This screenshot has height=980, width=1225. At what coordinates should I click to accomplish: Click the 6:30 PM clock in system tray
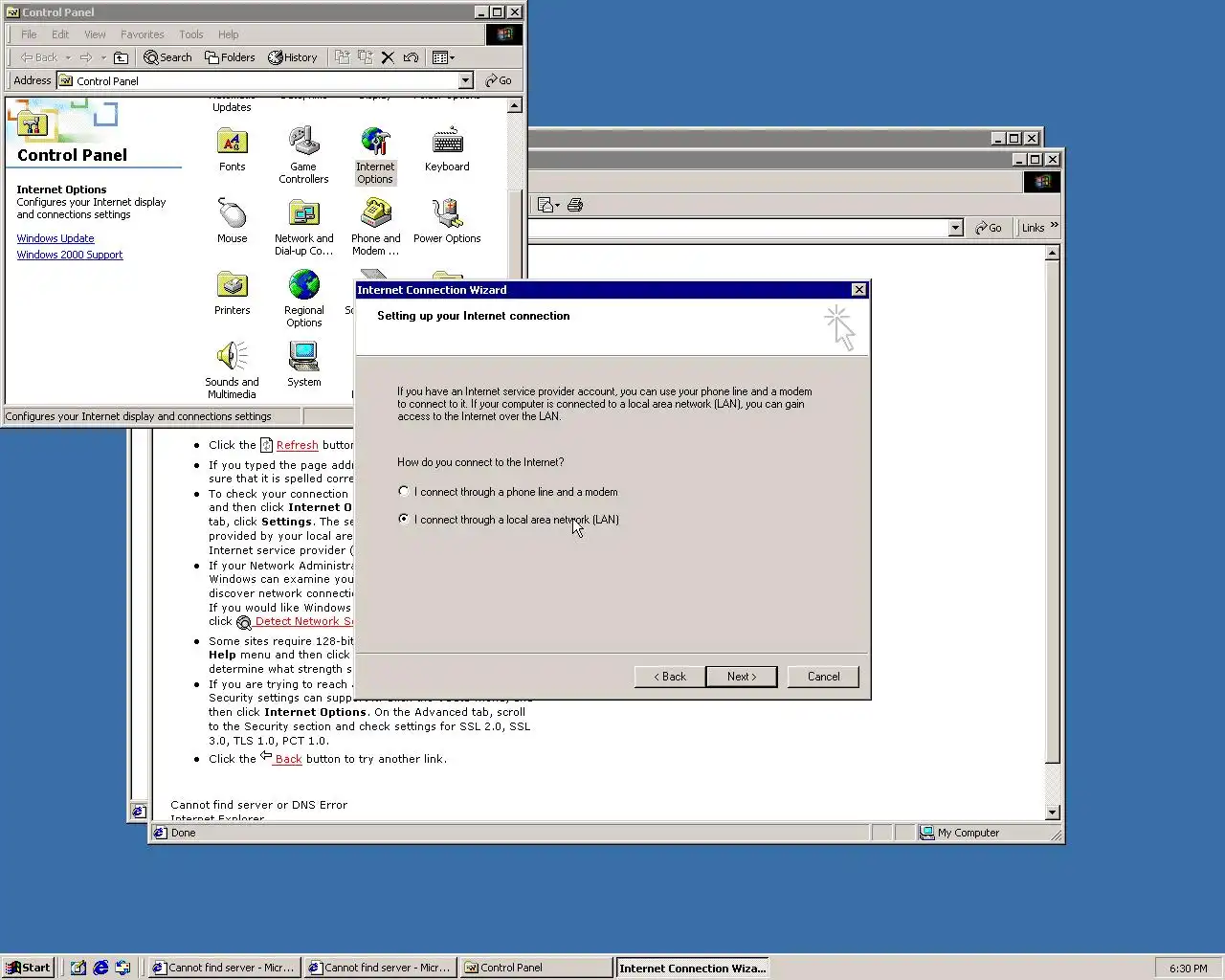pos(1188,969)
